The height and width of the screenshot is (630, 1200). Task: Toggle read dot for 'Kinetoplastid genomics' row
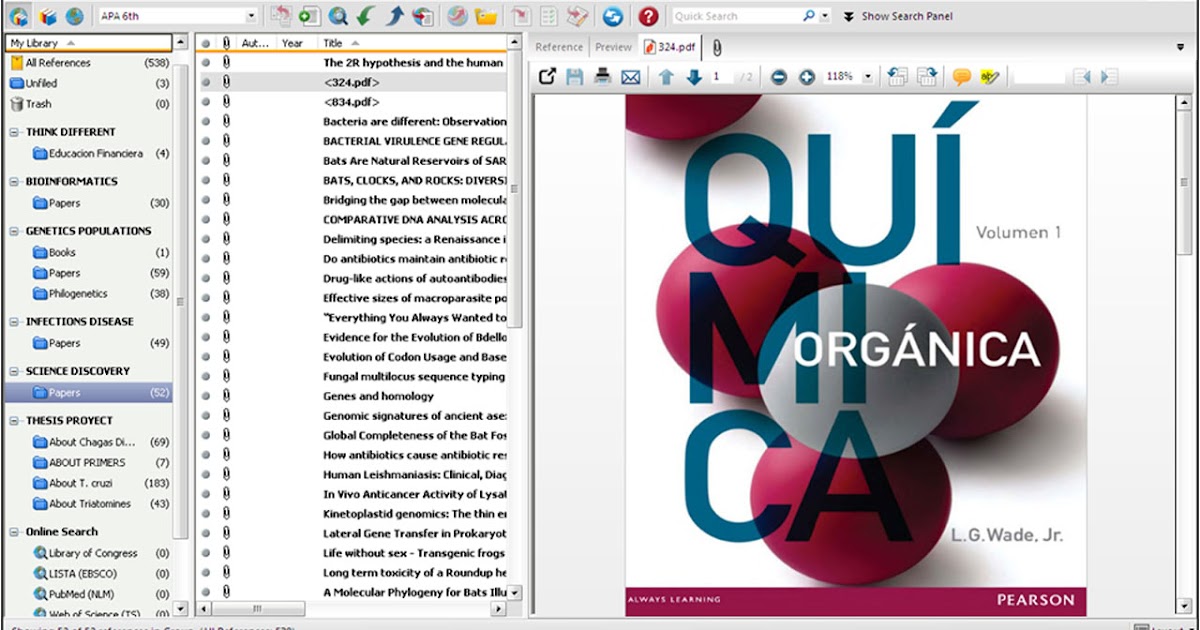click(x=206, y=514)
